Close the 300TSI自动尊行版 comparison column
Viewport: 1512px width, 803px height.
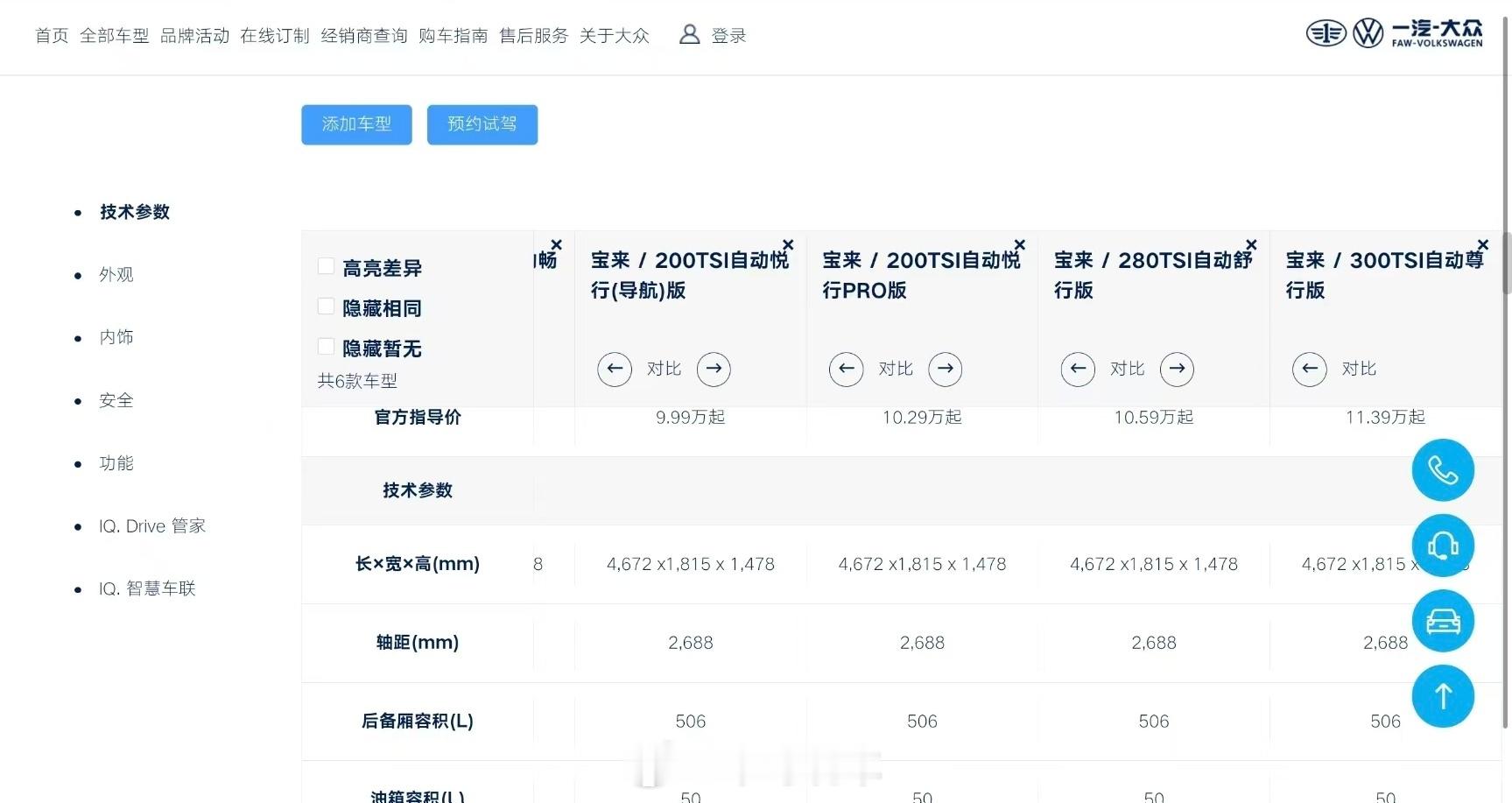pyautogui.click(x=1482, y=244)
